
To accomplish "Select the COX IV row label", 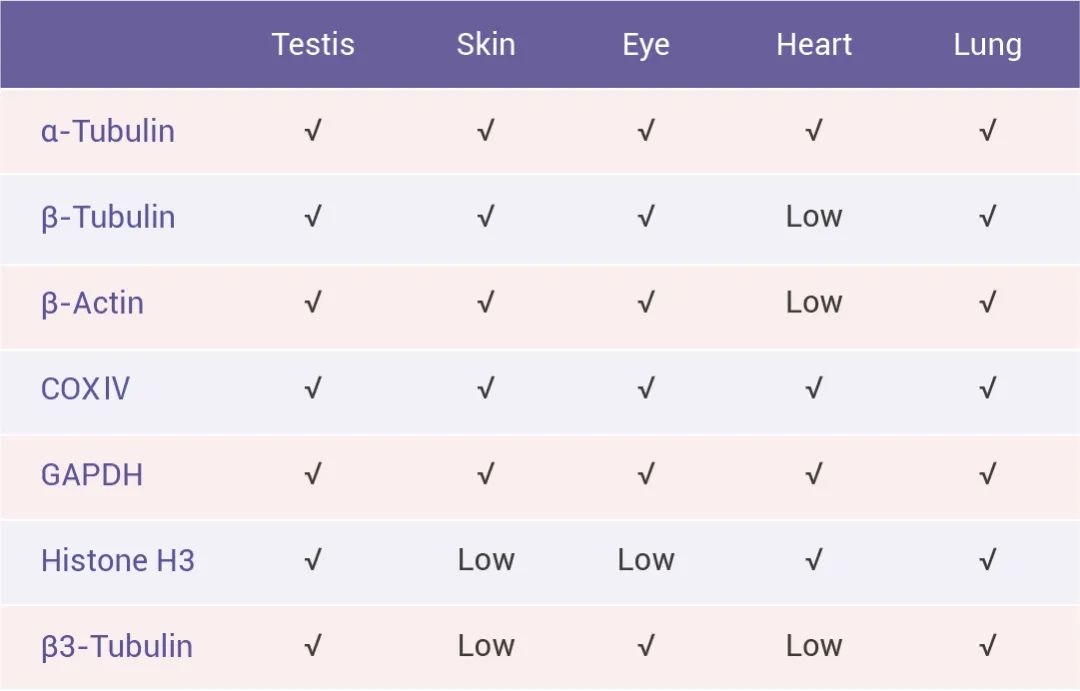I will [x=85, y=389].
